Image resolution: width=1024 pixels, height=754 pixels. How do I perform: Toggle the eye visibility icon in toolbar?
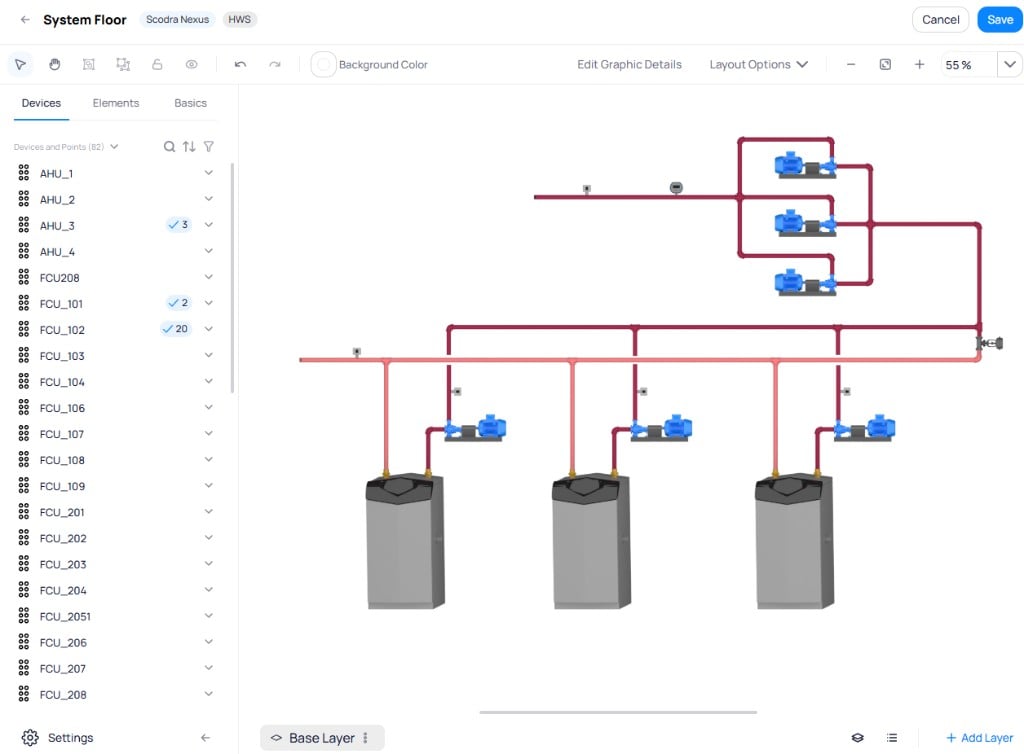[191, 65]
